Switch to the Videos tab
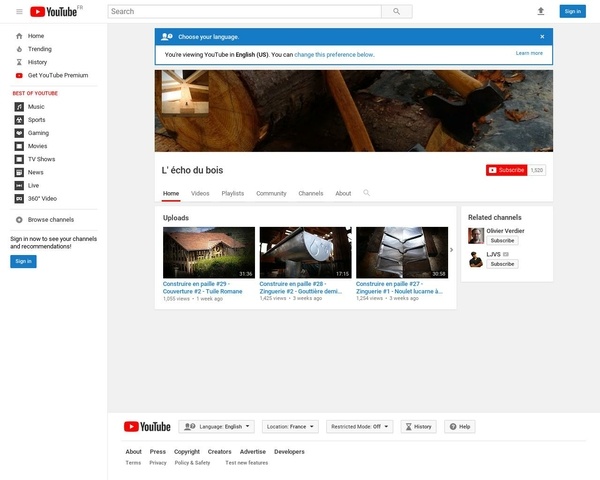The width and height of the screenshot is (600, 480). 200,193
